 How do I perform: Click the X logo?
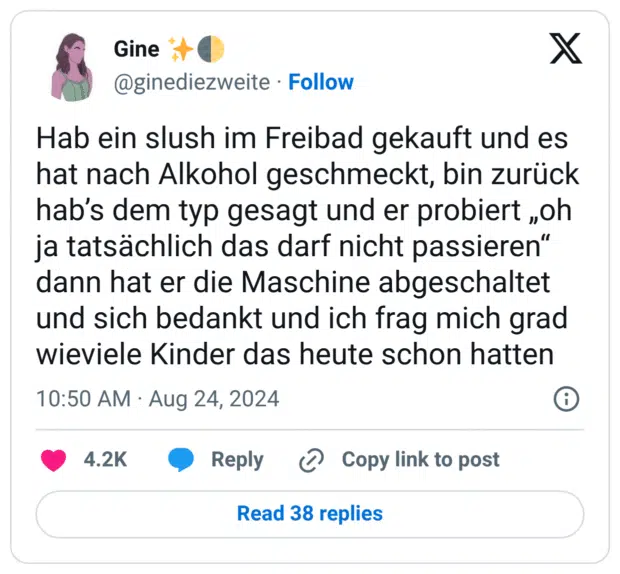coord(565,49)
